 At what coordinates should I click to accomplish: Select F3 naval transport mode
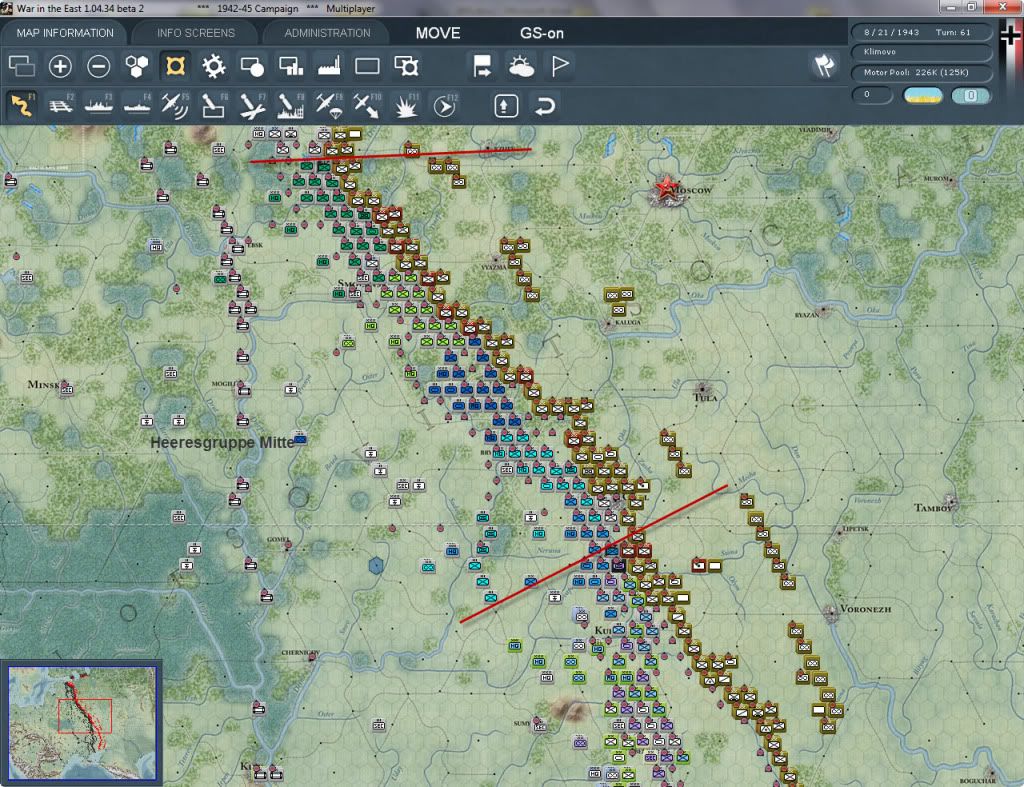click(x=99, y=105)
